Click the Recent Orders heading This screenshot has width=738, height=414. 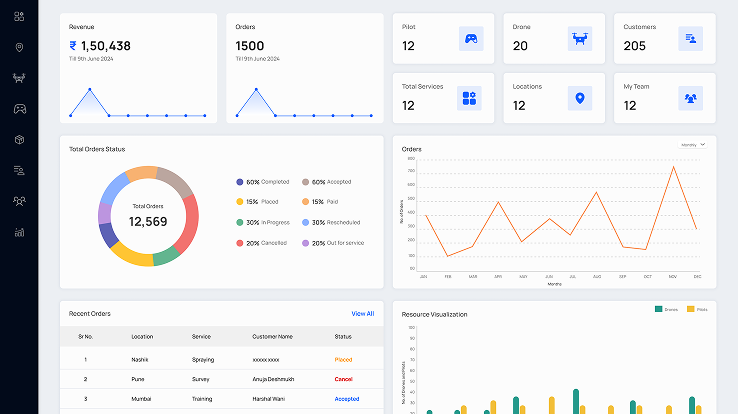pyautogui.click(x=90, y=314)
